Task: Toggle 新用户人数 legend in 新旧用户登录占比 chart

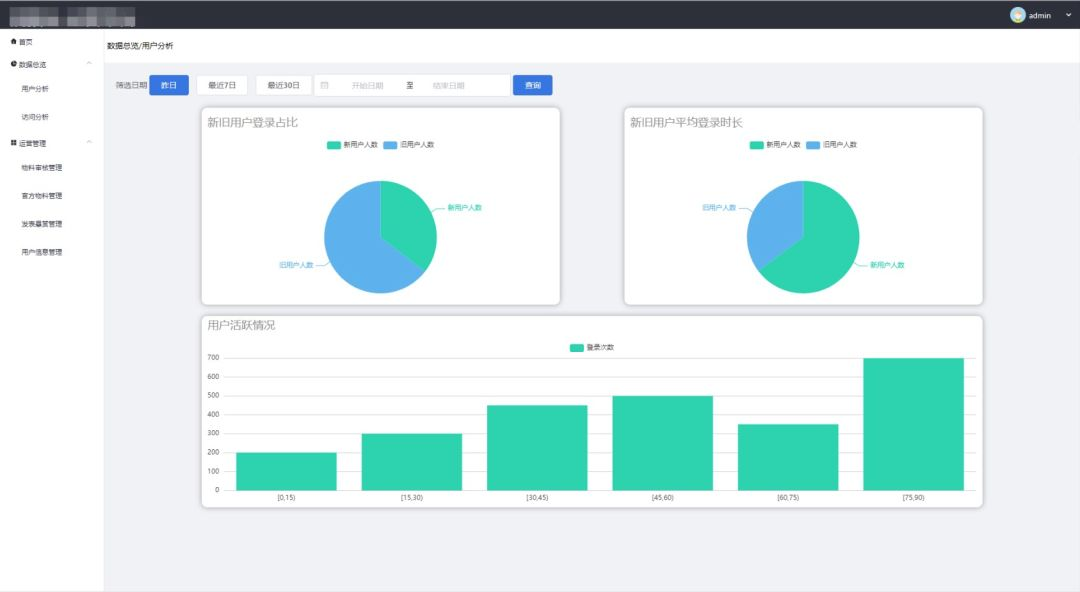Action: coord(352,145)
